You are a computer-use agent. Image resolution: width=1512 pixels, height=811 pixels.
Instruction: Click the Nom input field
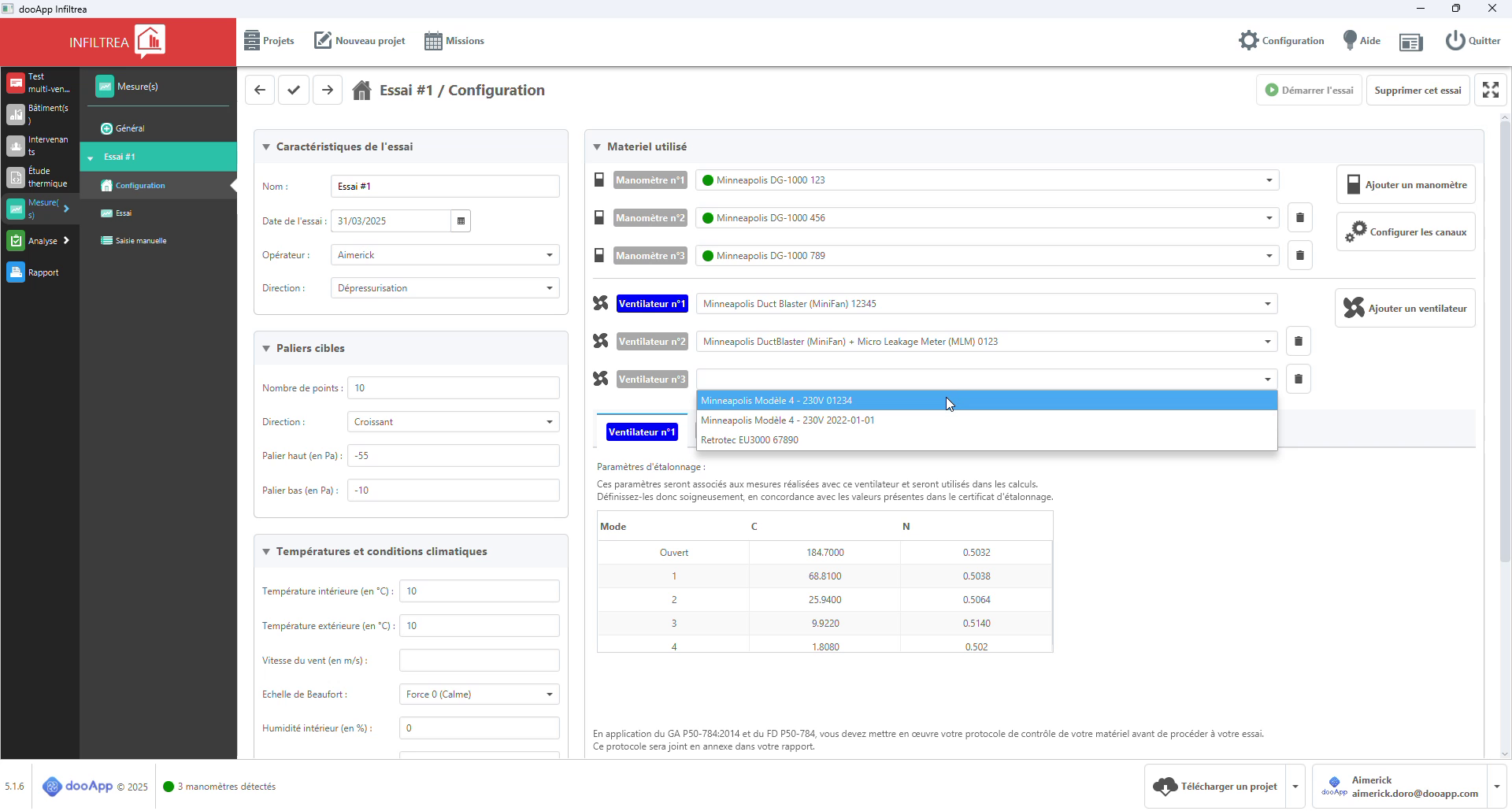tap(445, 187)
